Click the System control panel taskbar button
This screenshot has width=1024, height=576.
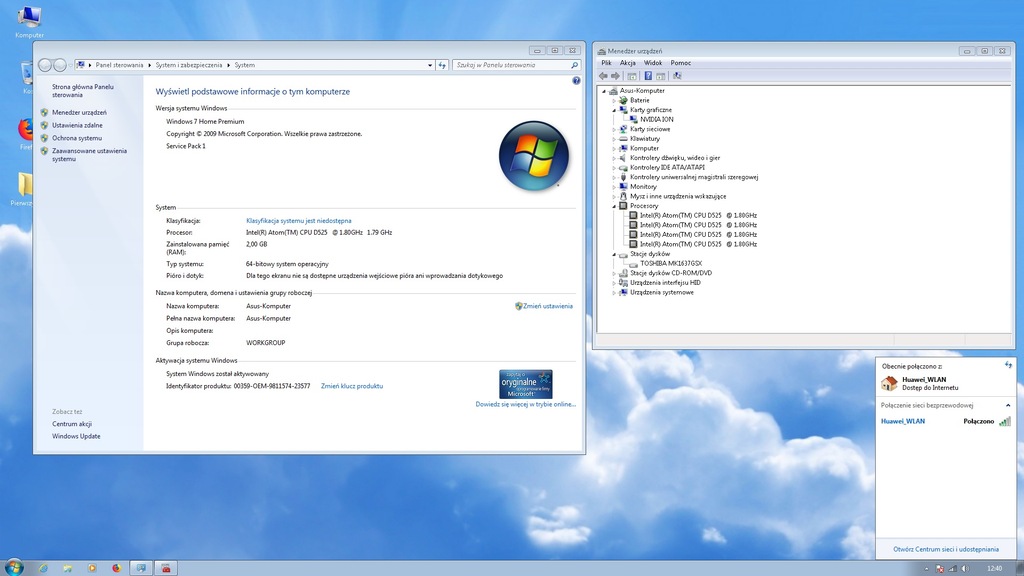click(141, 568)
